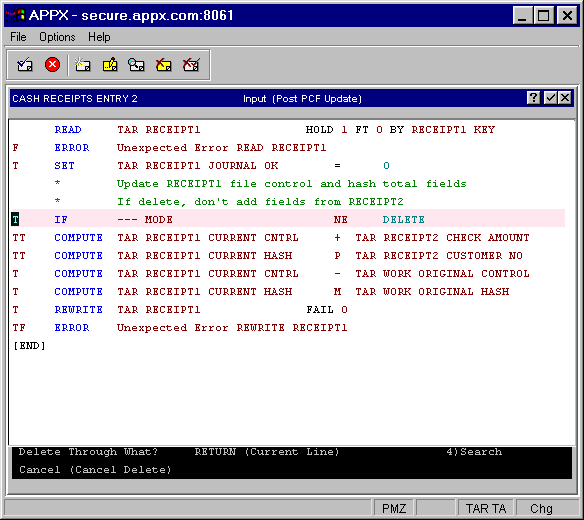This screenshot has height=520, width=584.
Task: Click the APPX application icon in title bar
Action: (15, 15)
